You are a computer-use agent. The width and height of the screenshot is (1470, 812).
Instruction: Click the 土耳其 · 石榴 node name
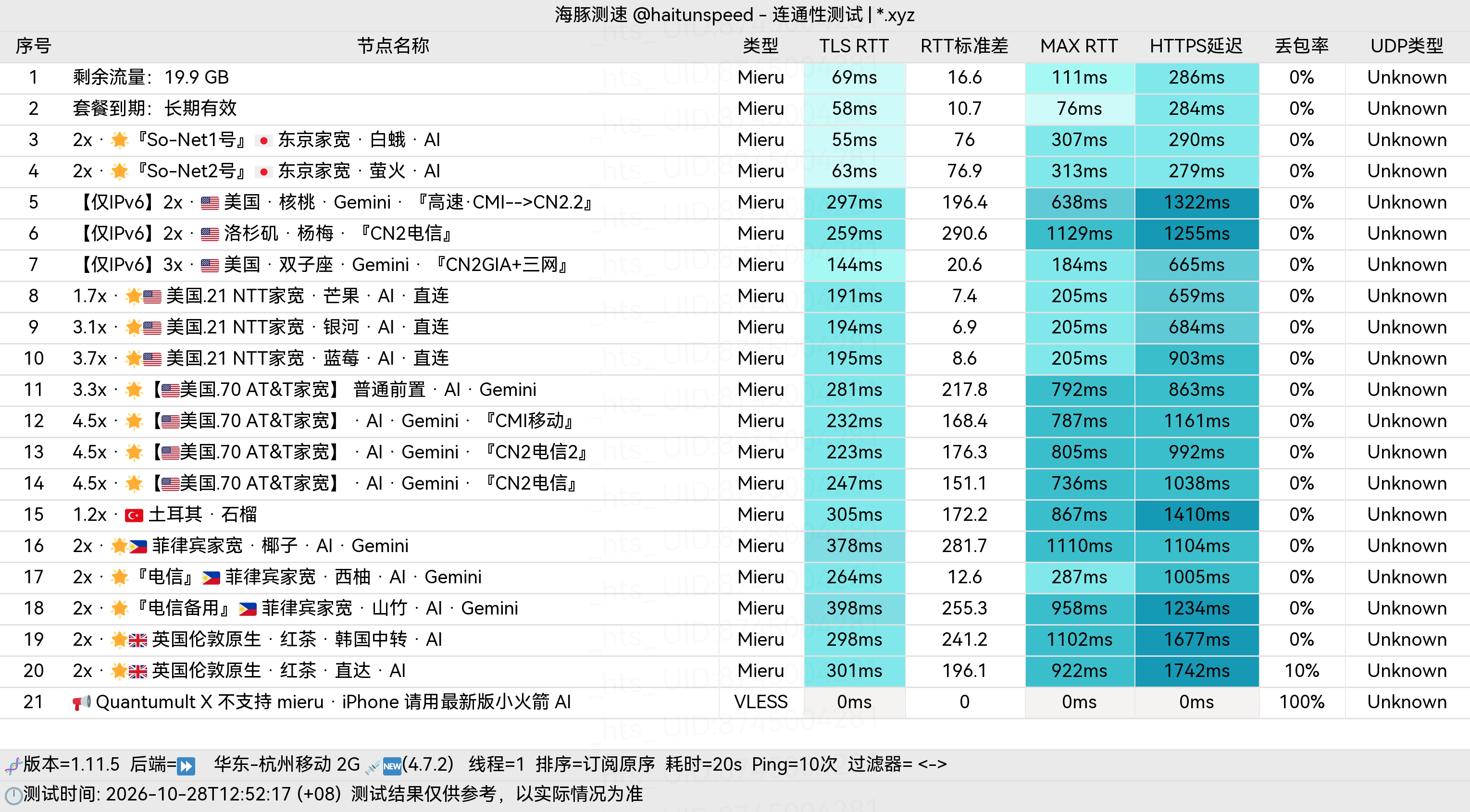point(202,515)
